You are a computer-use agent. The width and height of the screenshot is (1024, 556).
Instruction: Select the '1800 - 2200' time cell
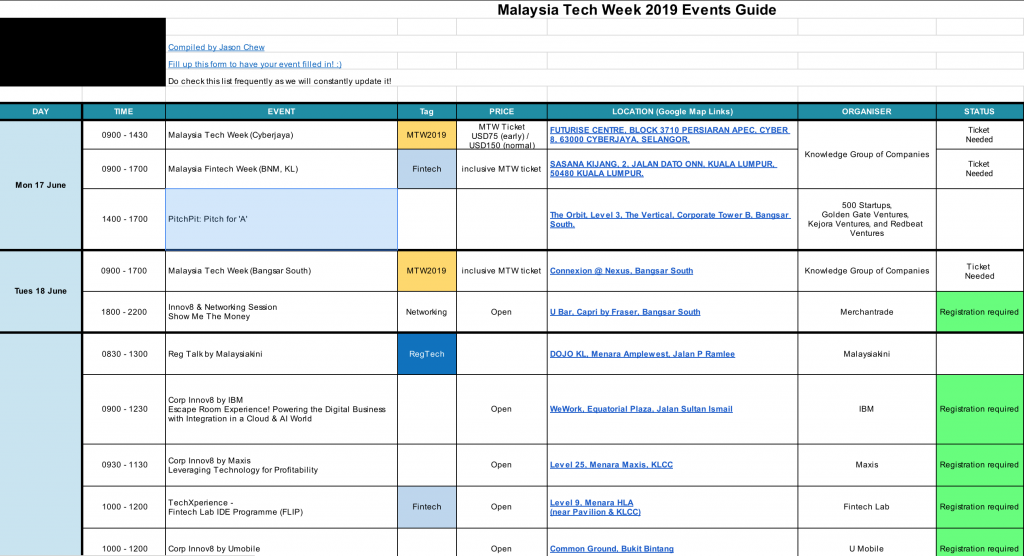coord(123,312)
